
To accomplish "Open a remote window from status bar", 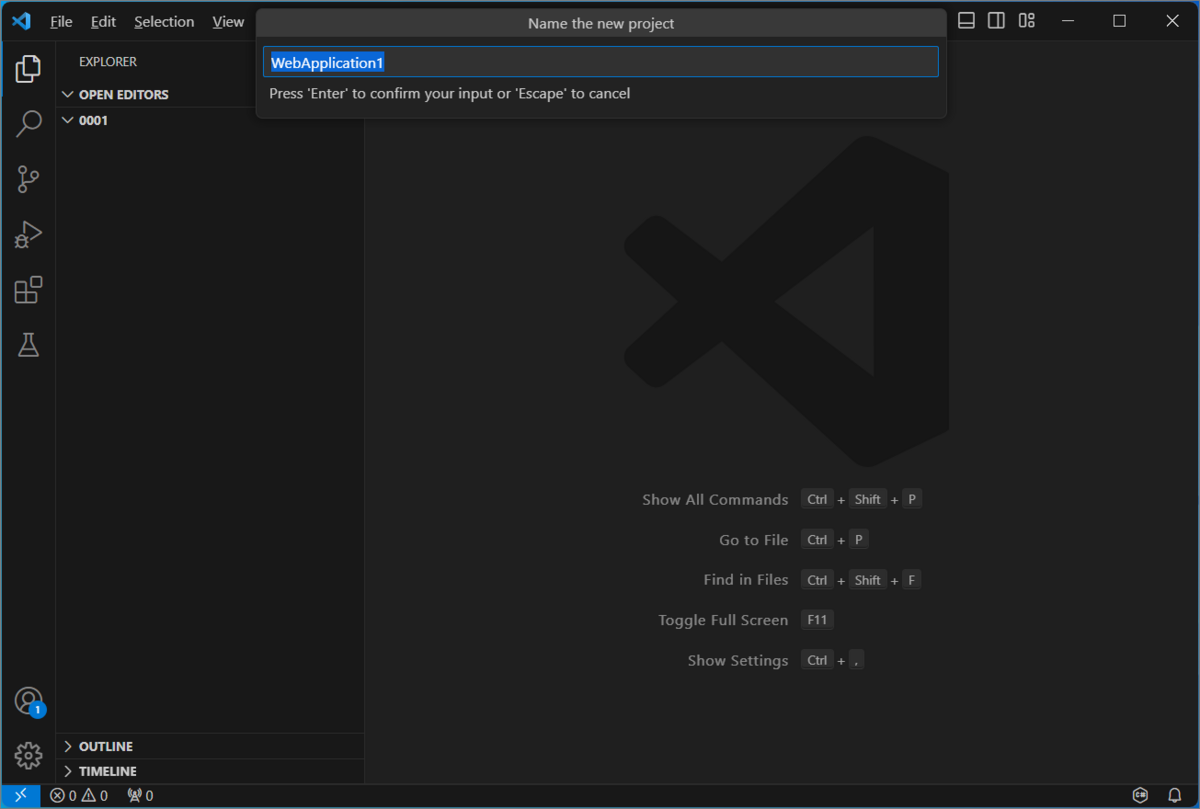I will click(21, 796).
